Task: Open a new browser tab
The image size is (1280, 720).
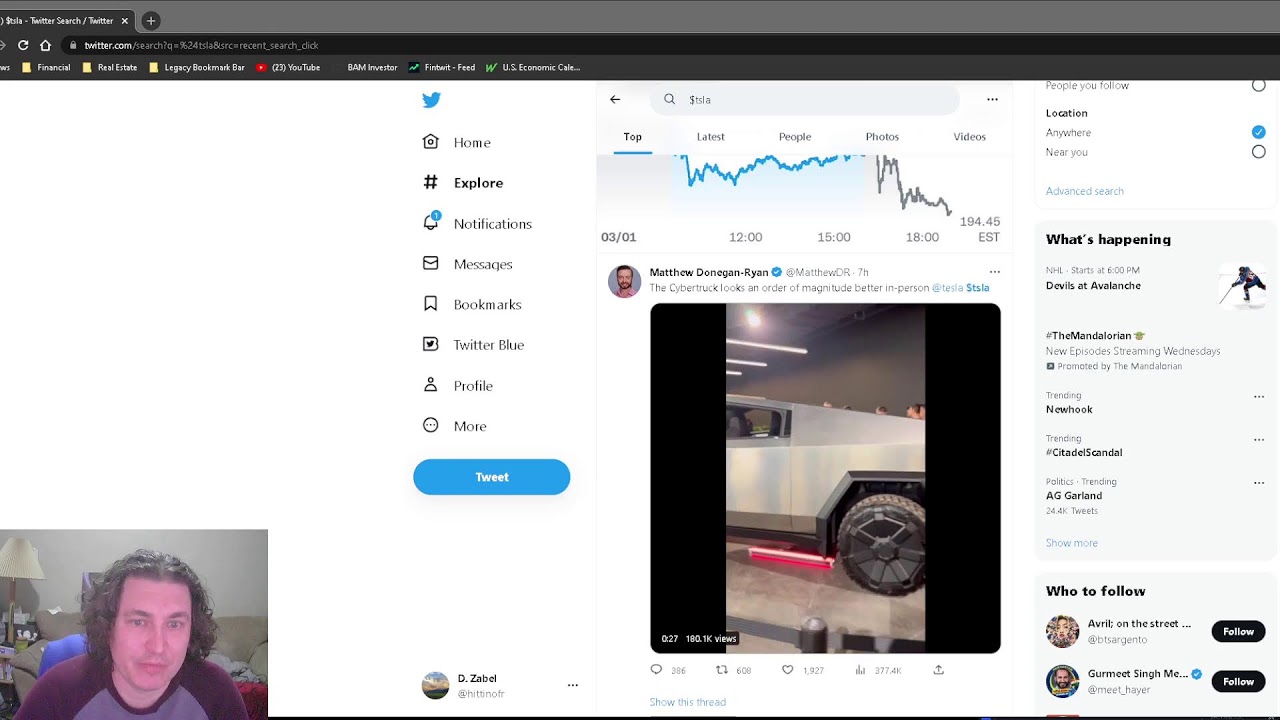Action: click(150, 20)
